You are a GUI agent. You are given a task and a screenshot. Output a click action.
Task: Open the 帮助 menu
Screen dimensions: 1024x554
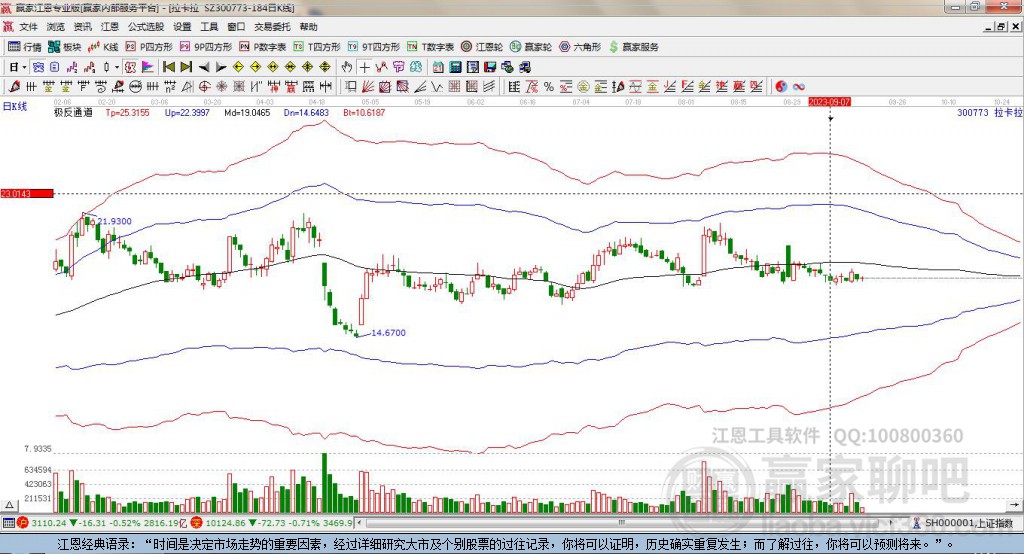308,27
